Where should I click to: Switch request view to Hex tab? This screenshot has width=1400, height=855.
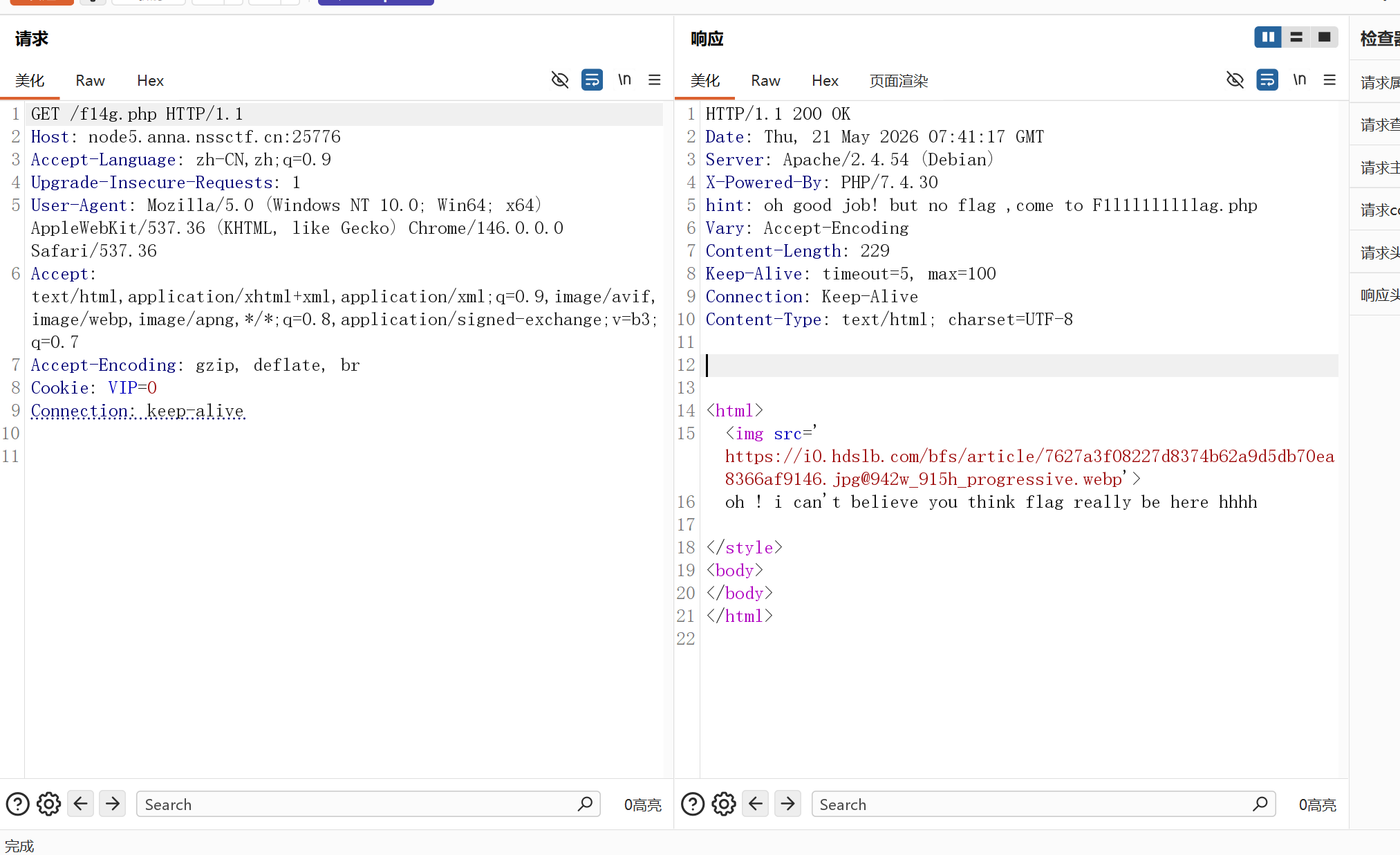click(x=150, y=81)
